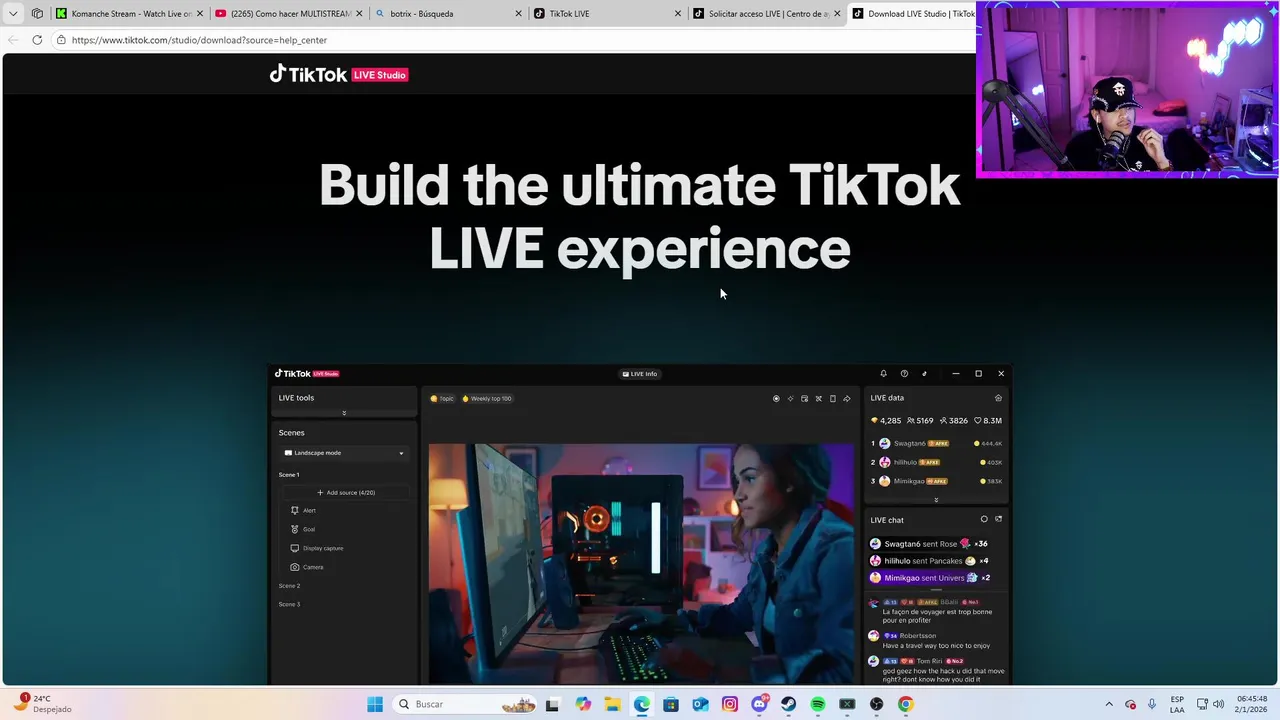
Task: Select the Alert source in Scene 1
Action: (x=303, y=510)
